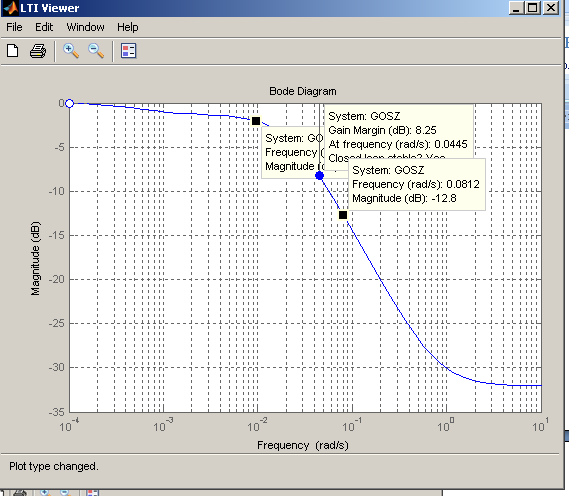Select the Zoom Out magnifier tool
The width and height of the screenshot is (569, 496).
coord(96,51)
